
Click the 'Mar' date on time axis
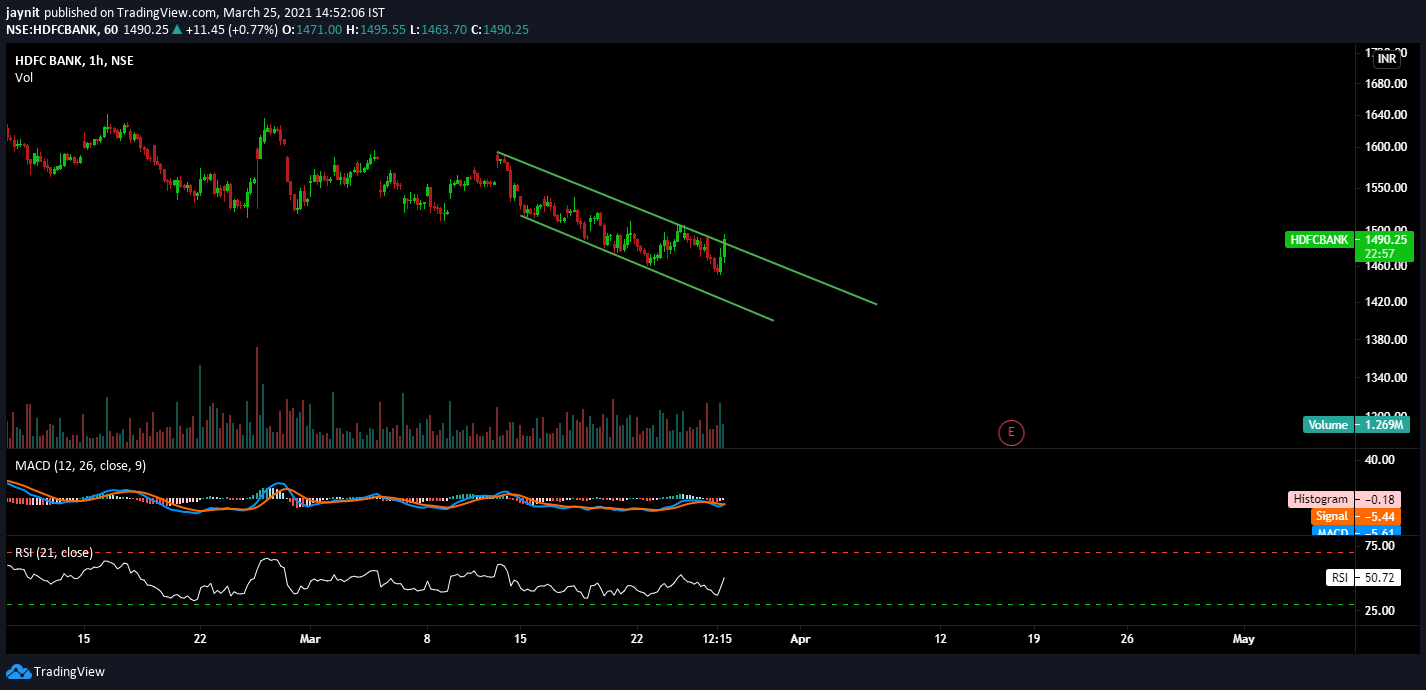pos(311,638)
